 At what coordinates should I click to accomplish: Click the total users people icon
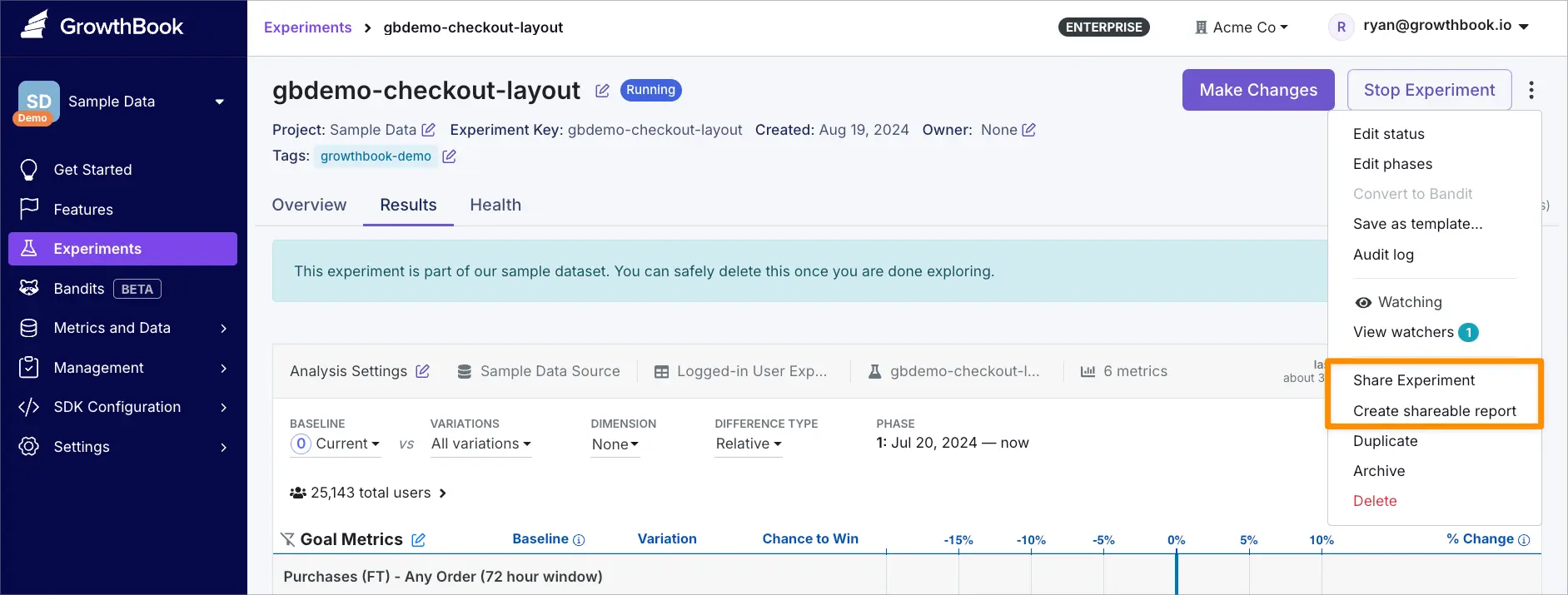coord(297,493)
